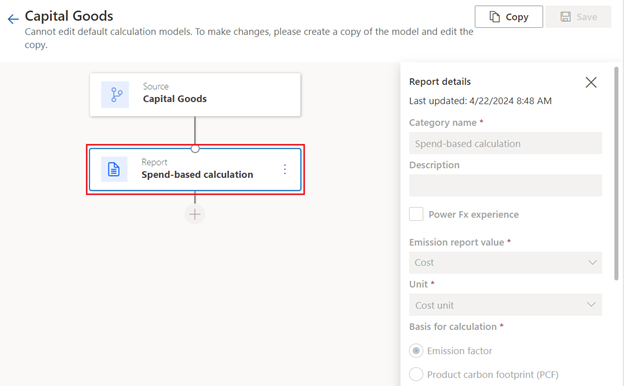
Task: Click the Category name input field
Action: pyautogui.click(x=505, y=143)
